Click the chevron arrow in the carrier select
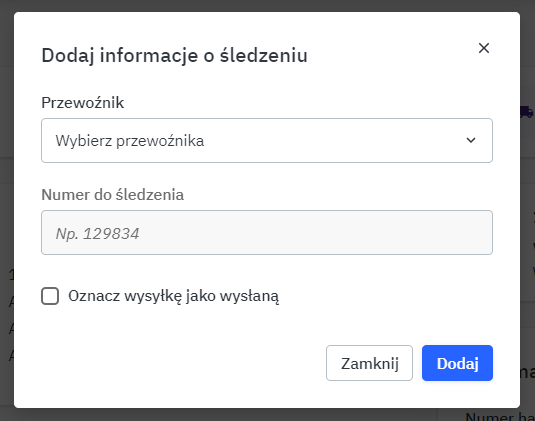This screenshot has width=535, height=421. point(471,140)
